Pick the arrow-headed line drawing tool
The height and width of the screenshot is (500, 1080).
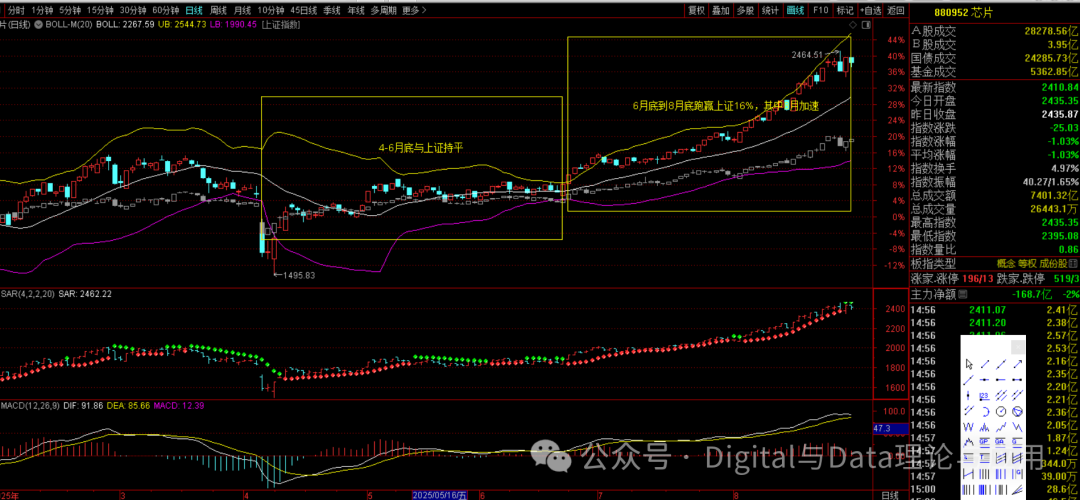click(1017, 364)
